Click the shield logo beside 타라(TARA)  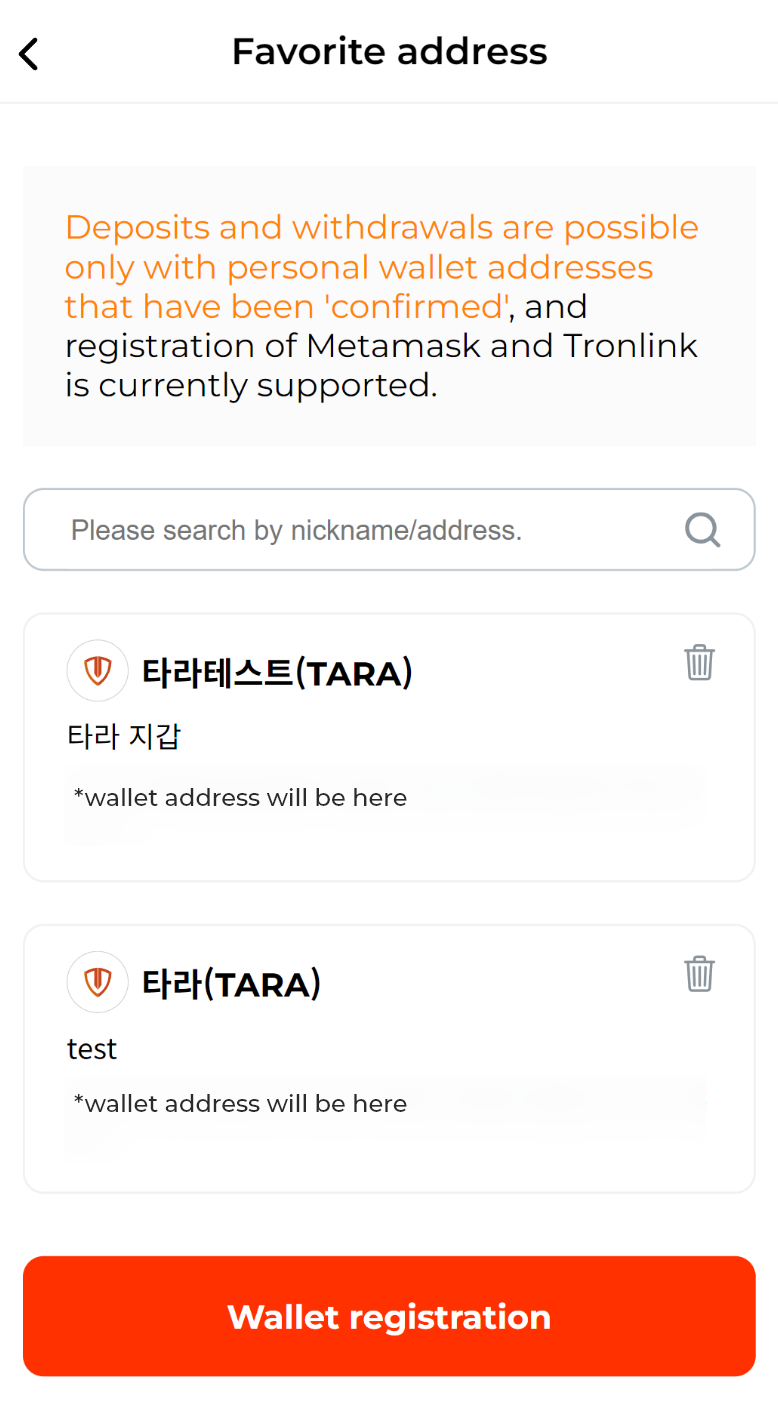97,982
